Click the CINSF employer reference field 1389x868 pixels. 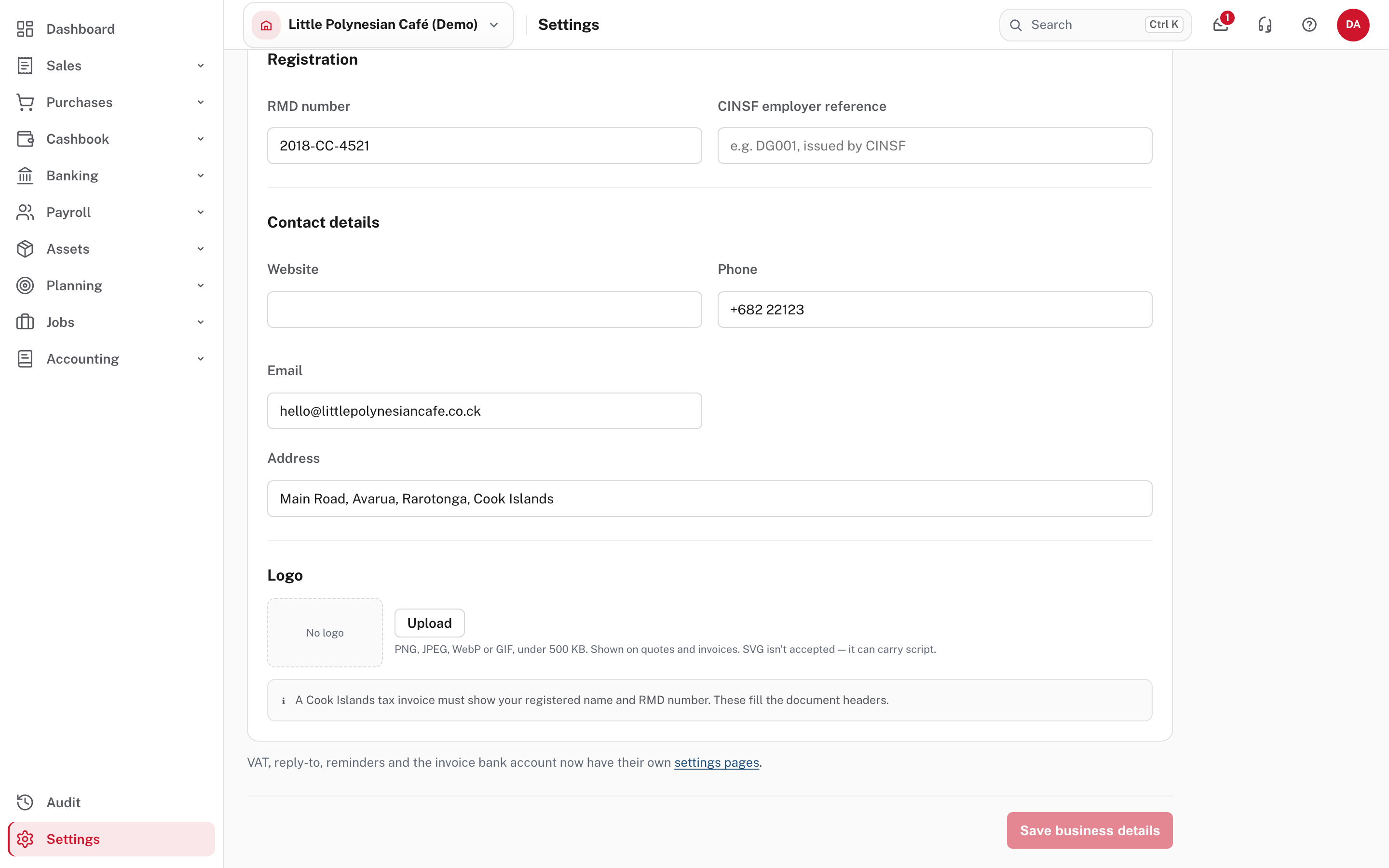click(x=934, y=146)
